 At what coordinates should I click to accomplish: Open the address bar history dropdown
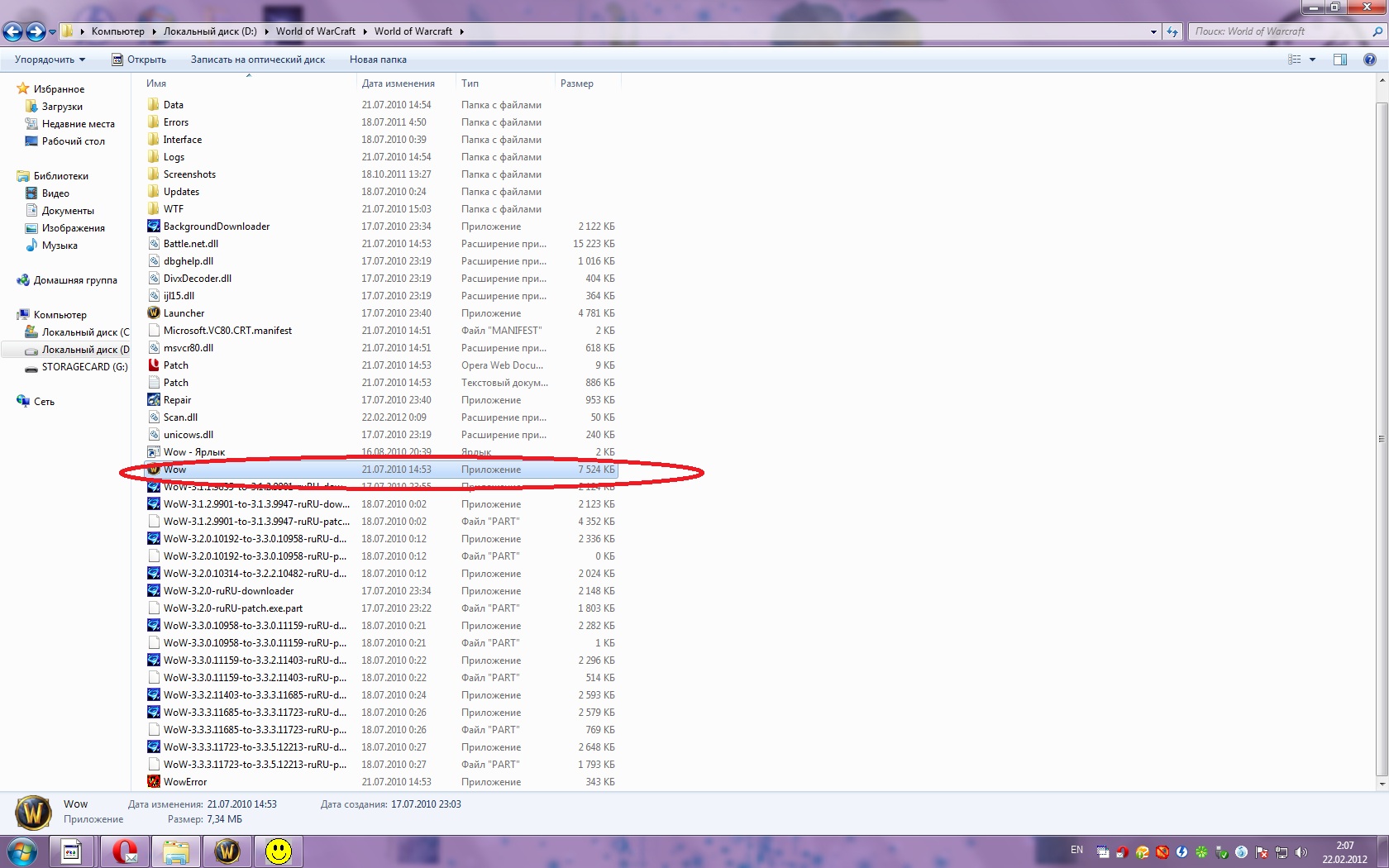click(1153, 31)
